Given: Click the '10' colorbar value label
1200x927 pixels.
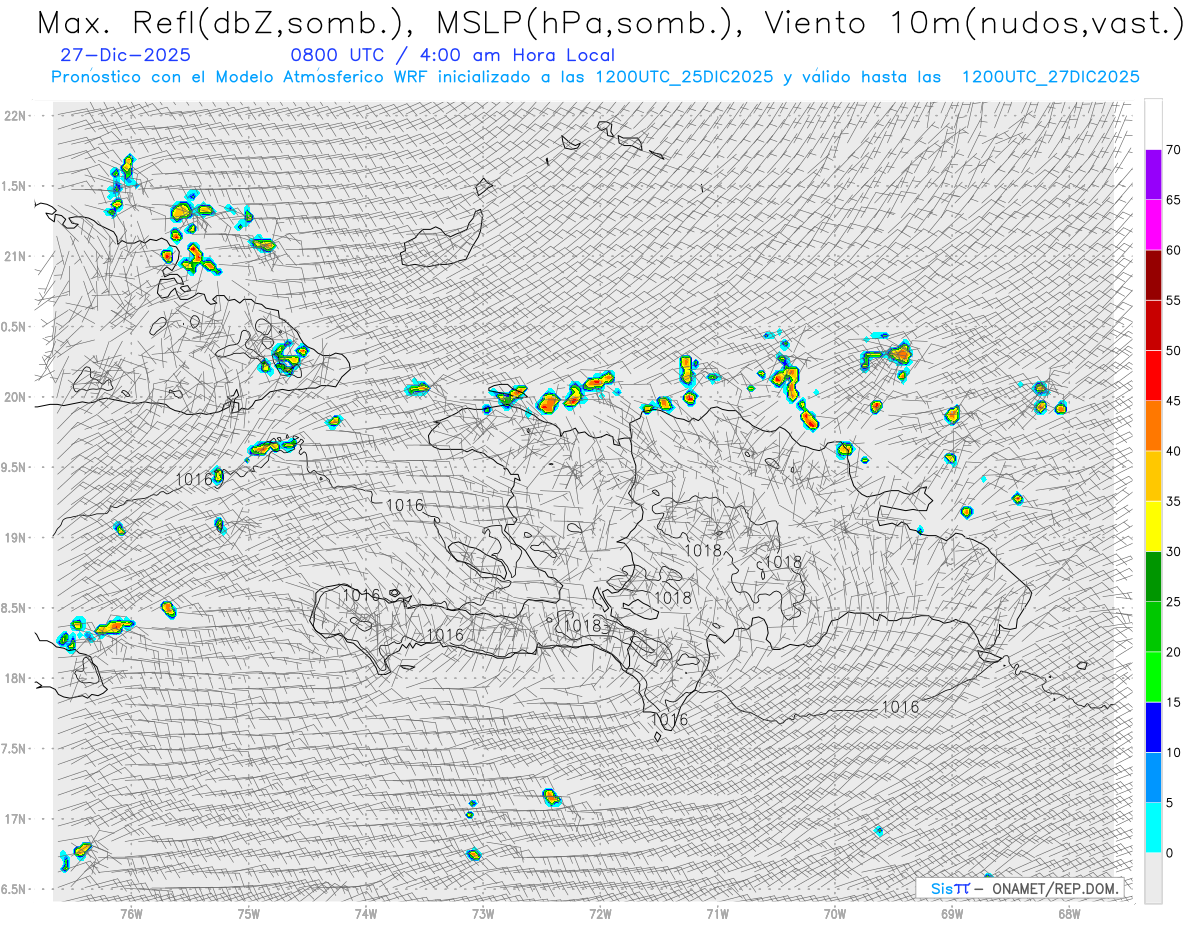Looking at the screenshot, I should [x=1173, y=752].
